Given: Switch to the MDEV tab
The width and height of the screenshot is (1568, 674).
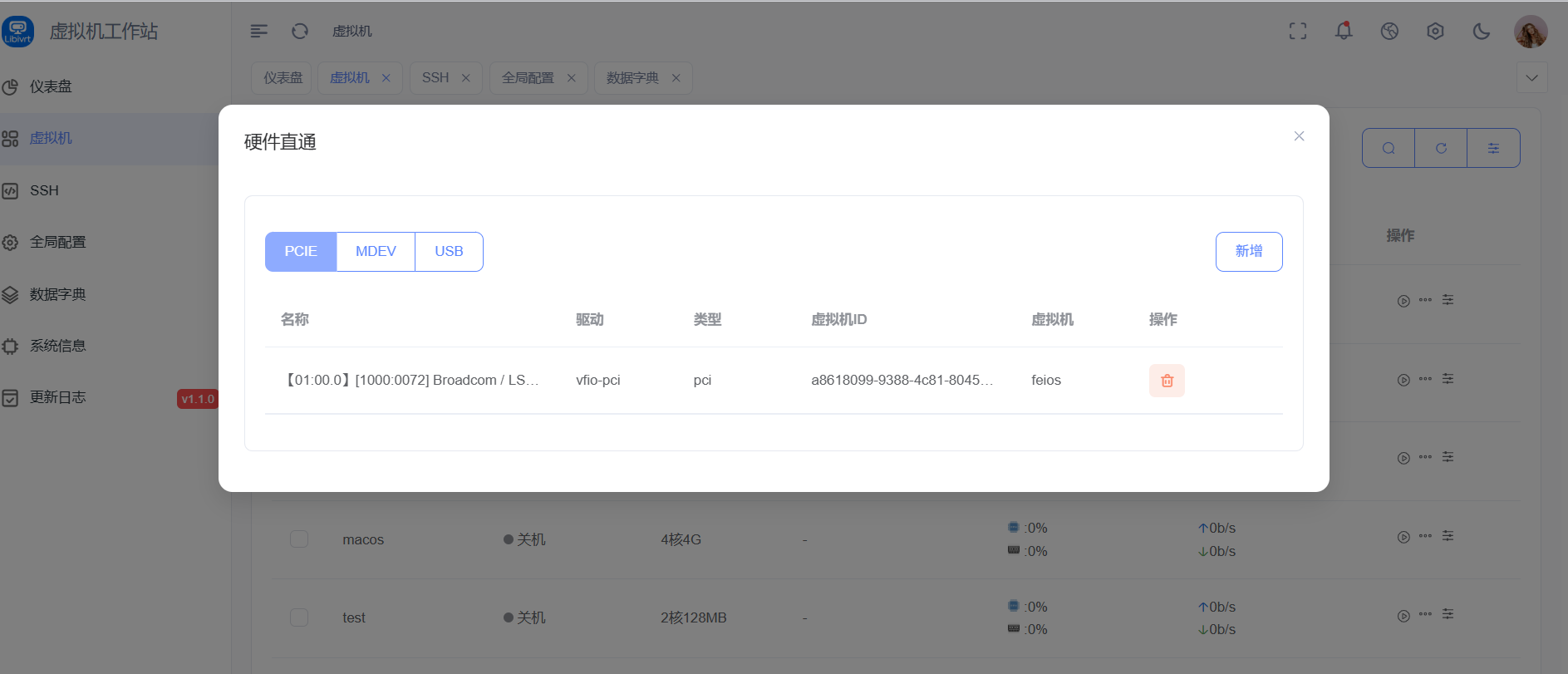Looking at the screenshot, I should [376, 252].
